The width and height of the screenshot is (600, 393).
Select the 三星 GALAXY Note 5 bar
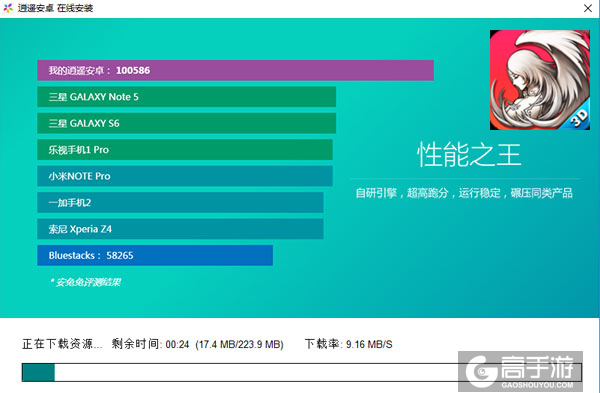click(x=186, y=97)
